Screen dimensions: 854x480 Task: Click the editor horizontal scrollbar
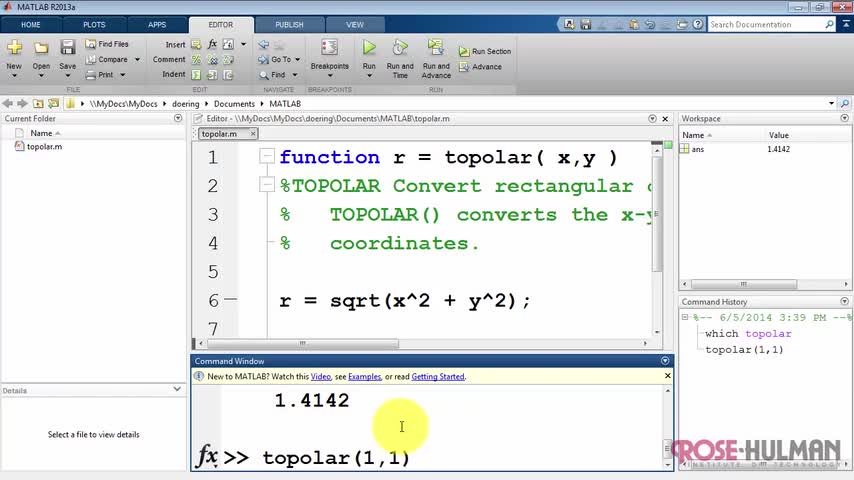coord(303,344)
